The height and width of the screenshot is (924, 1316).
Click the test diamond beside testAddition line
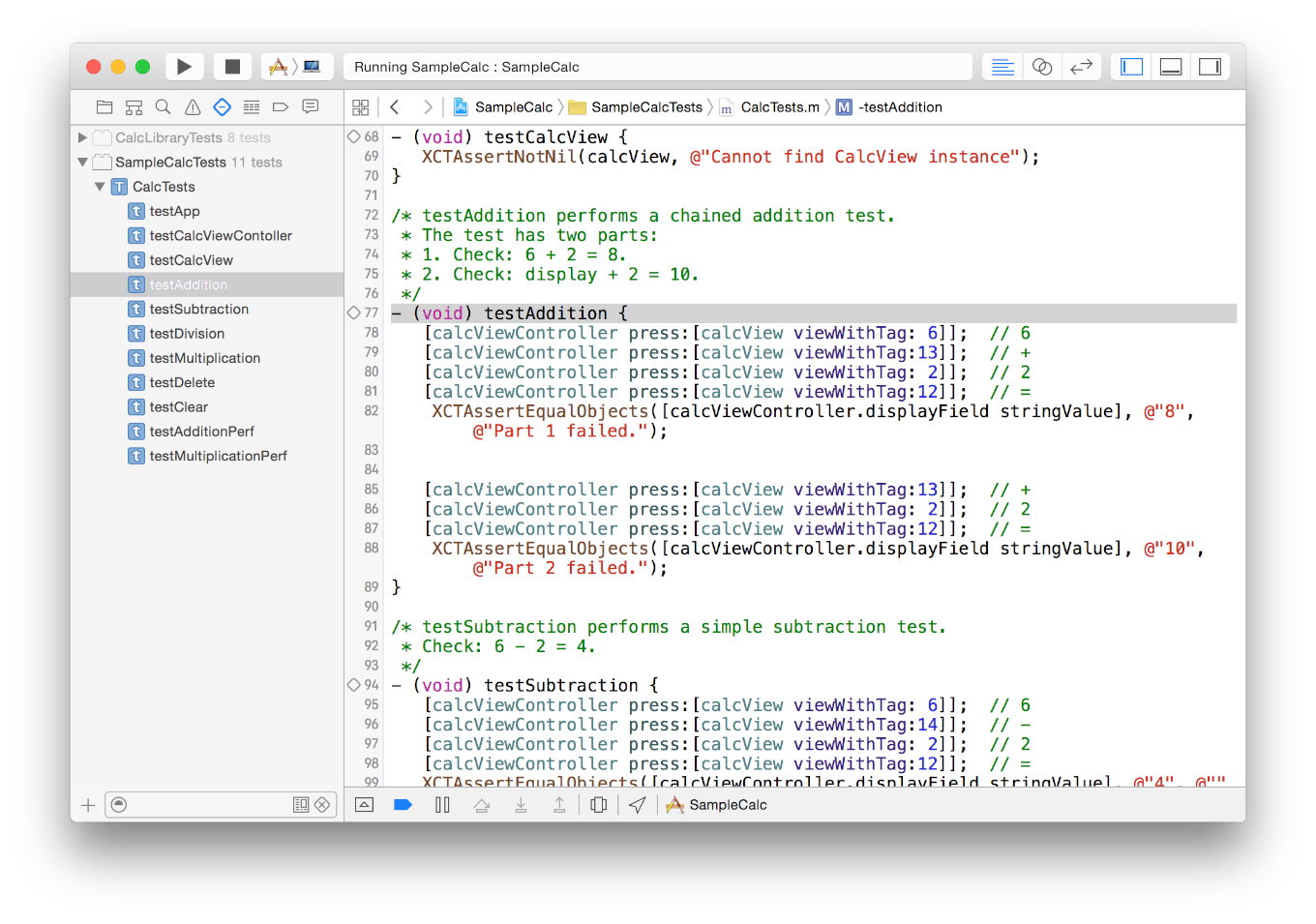click(x=354, y=313)
